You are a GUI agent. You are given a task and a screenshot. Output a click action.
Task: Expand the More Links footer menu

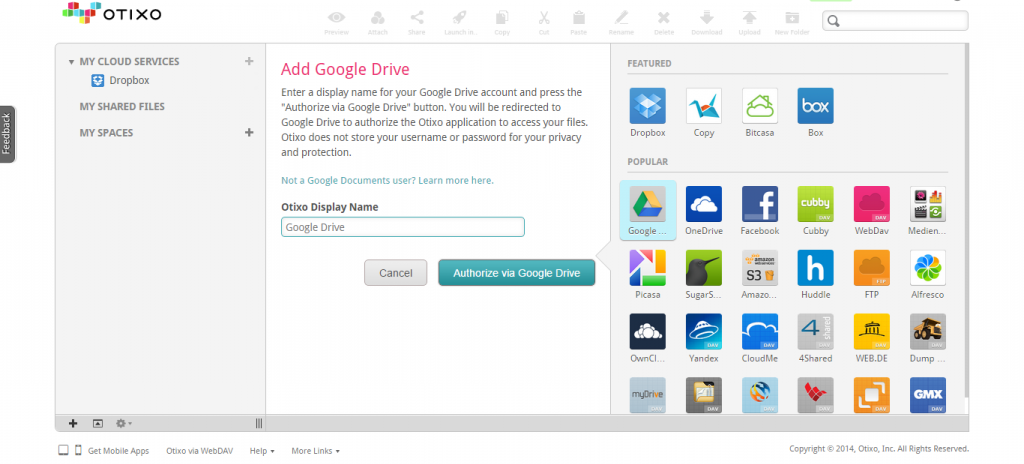[315, 451]
